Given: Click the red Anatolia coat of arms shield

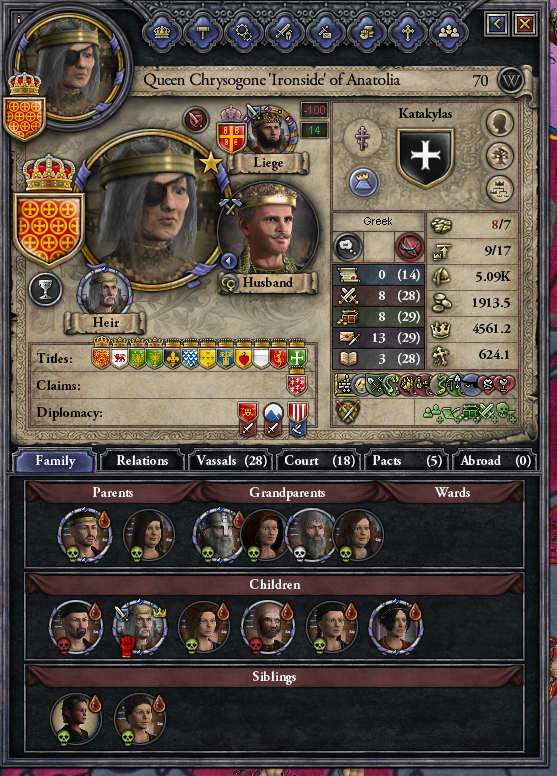Looking at the screenshot, I should 49,228.
